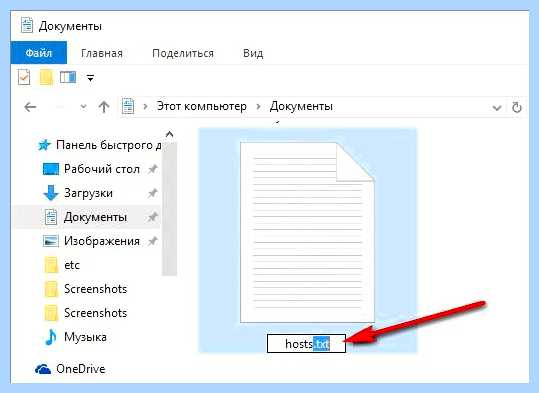The image size is (539, 393).
Task: Select OneDrive in the navigation pane
Action: 81,369
